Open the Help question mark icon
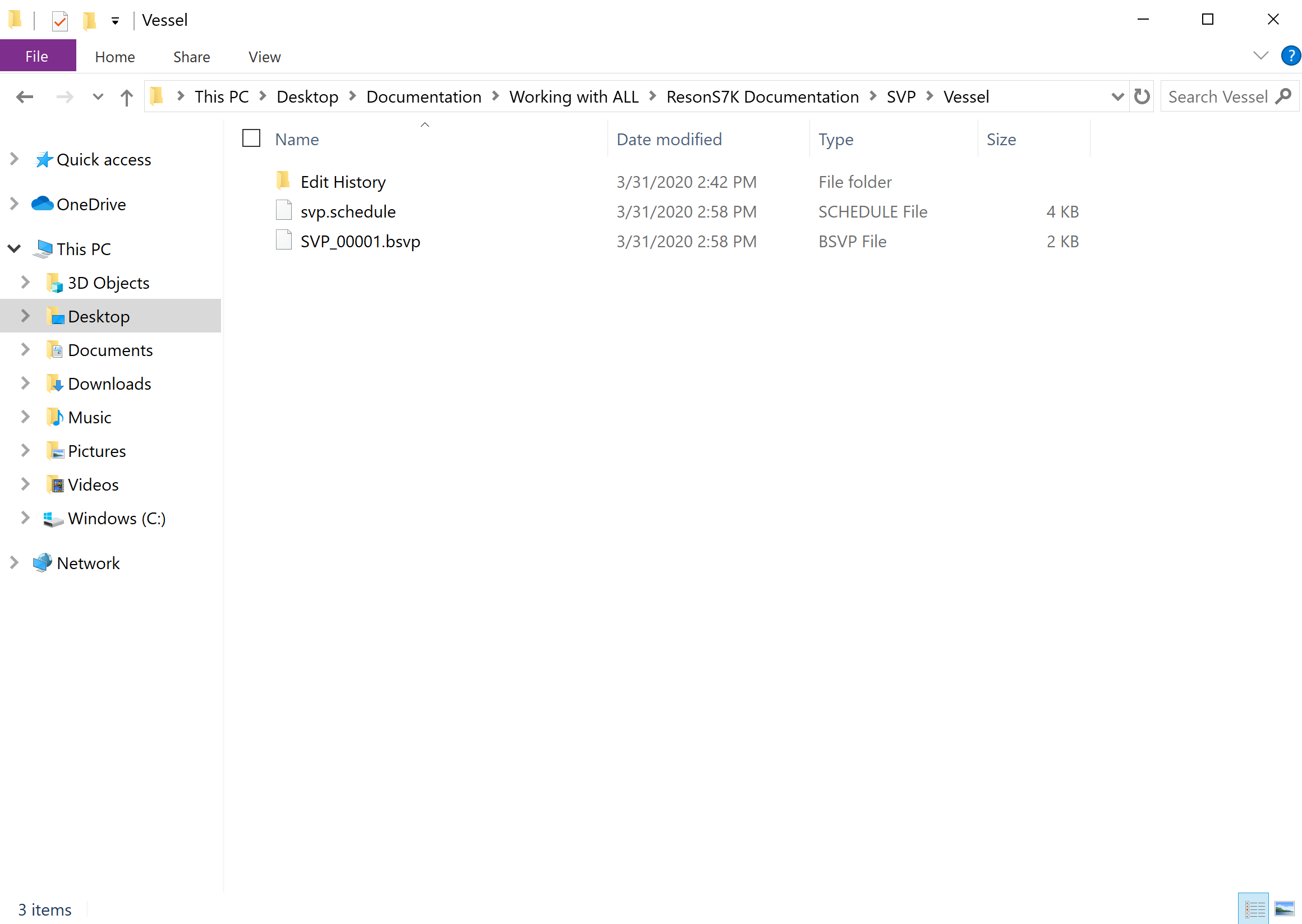This screenshot has height=924, width=1302. pos(1290,56)
